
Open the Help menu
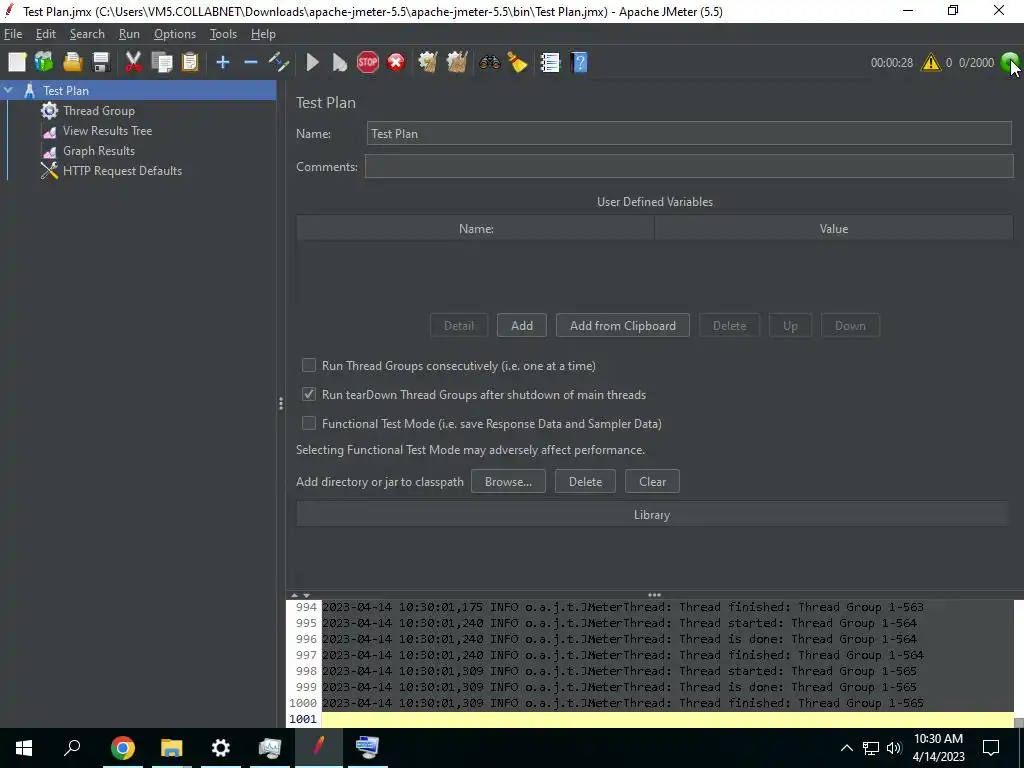pyautogui.click(x=263, y=34)
